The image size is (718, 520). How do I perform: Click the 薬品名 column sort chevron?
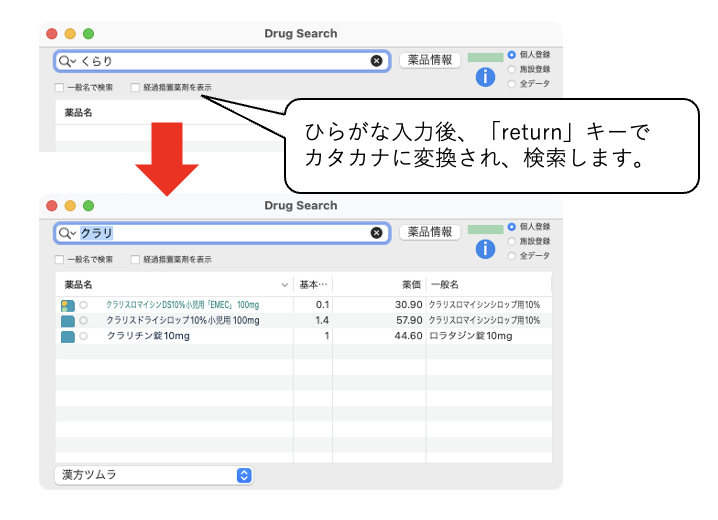[x=285, y=285]
